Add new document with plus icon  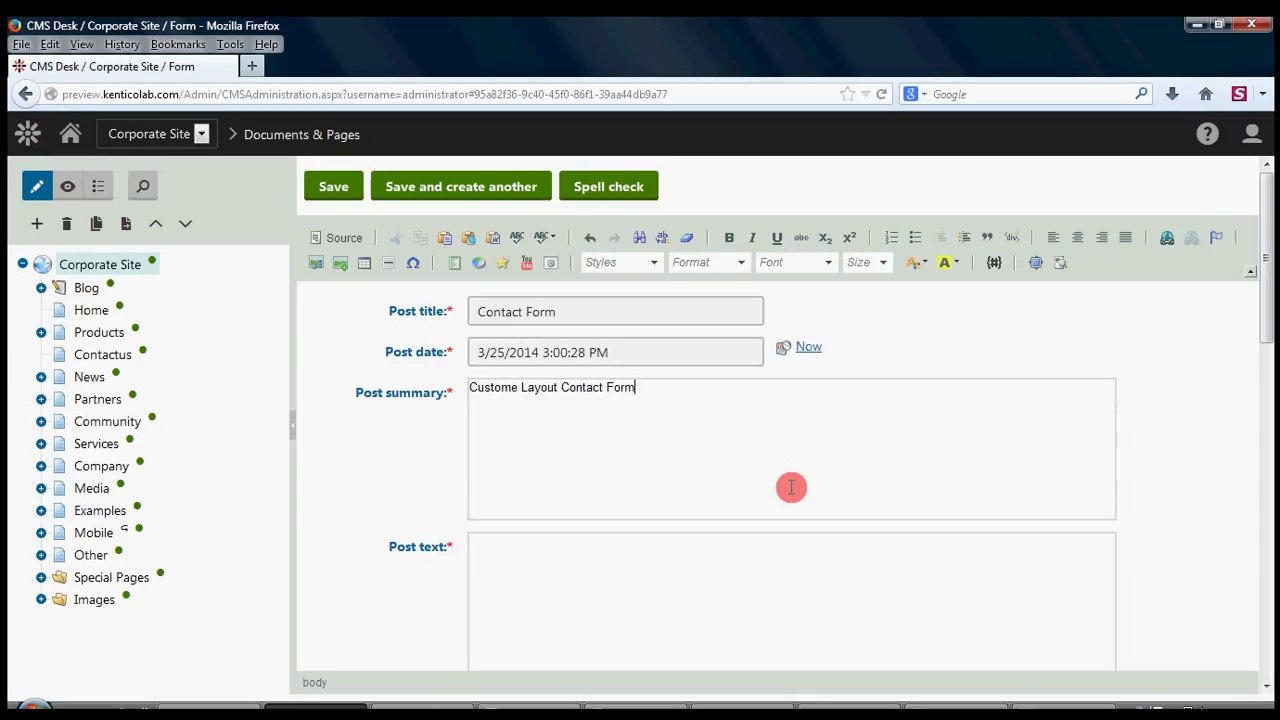click(37, 224)
